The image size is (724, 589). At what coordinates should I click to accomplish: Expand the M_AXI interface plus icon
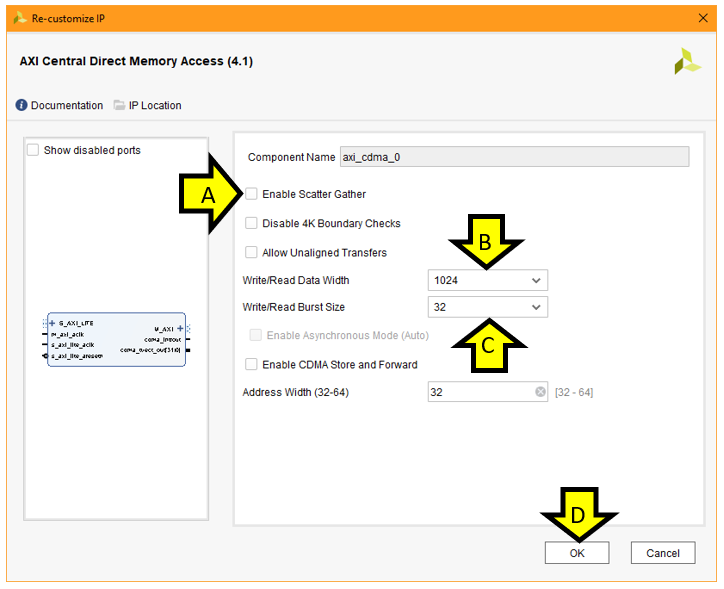pyautogui.click(x=180, y=328)
